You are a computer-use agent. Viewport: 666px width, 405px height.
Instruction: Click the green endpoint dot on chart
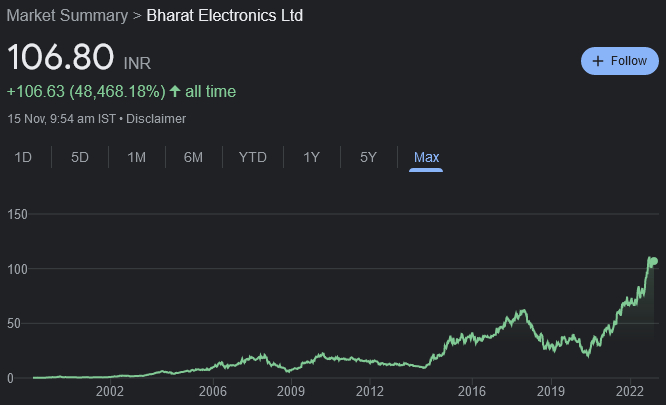point(653,262)
